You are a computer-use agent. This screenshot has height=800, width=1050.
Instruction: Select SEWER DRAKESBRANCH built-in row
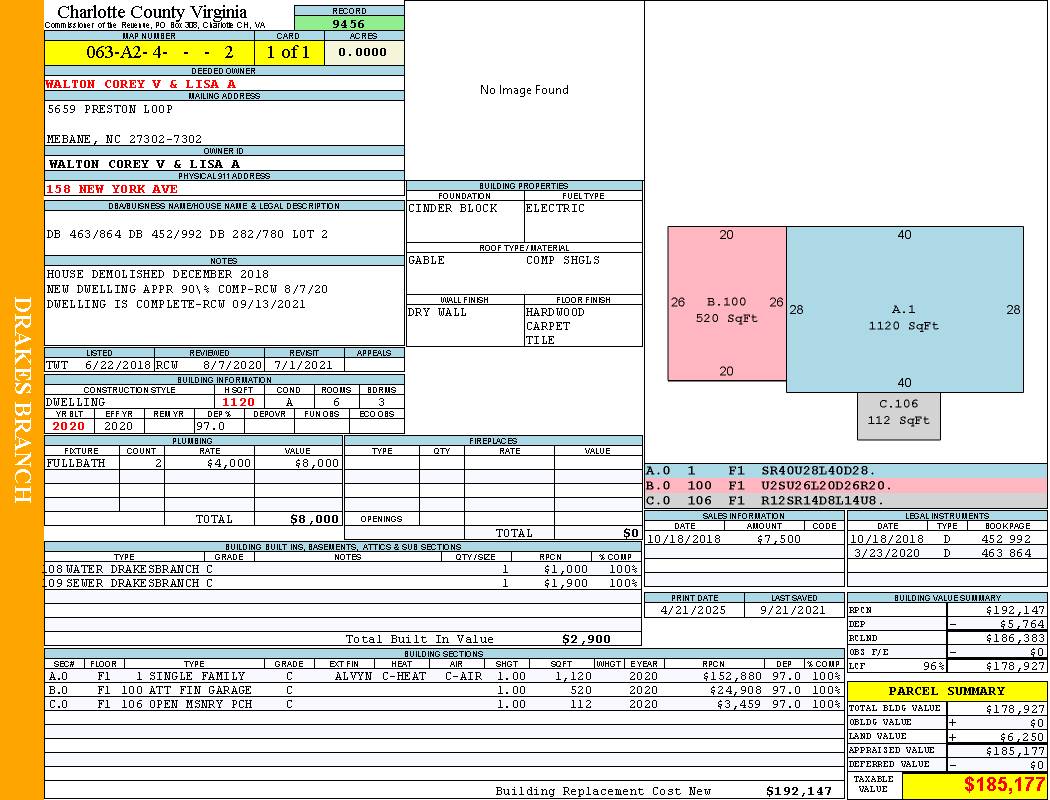coord(342,583)
